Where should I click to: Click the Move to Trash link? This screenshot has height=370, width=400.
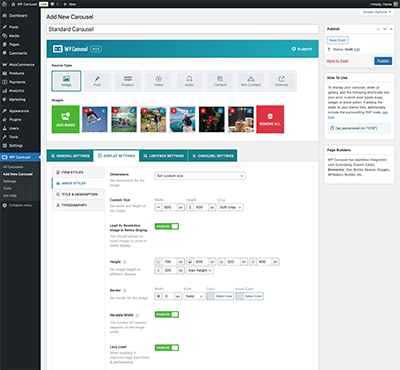[x=337, y=61]
